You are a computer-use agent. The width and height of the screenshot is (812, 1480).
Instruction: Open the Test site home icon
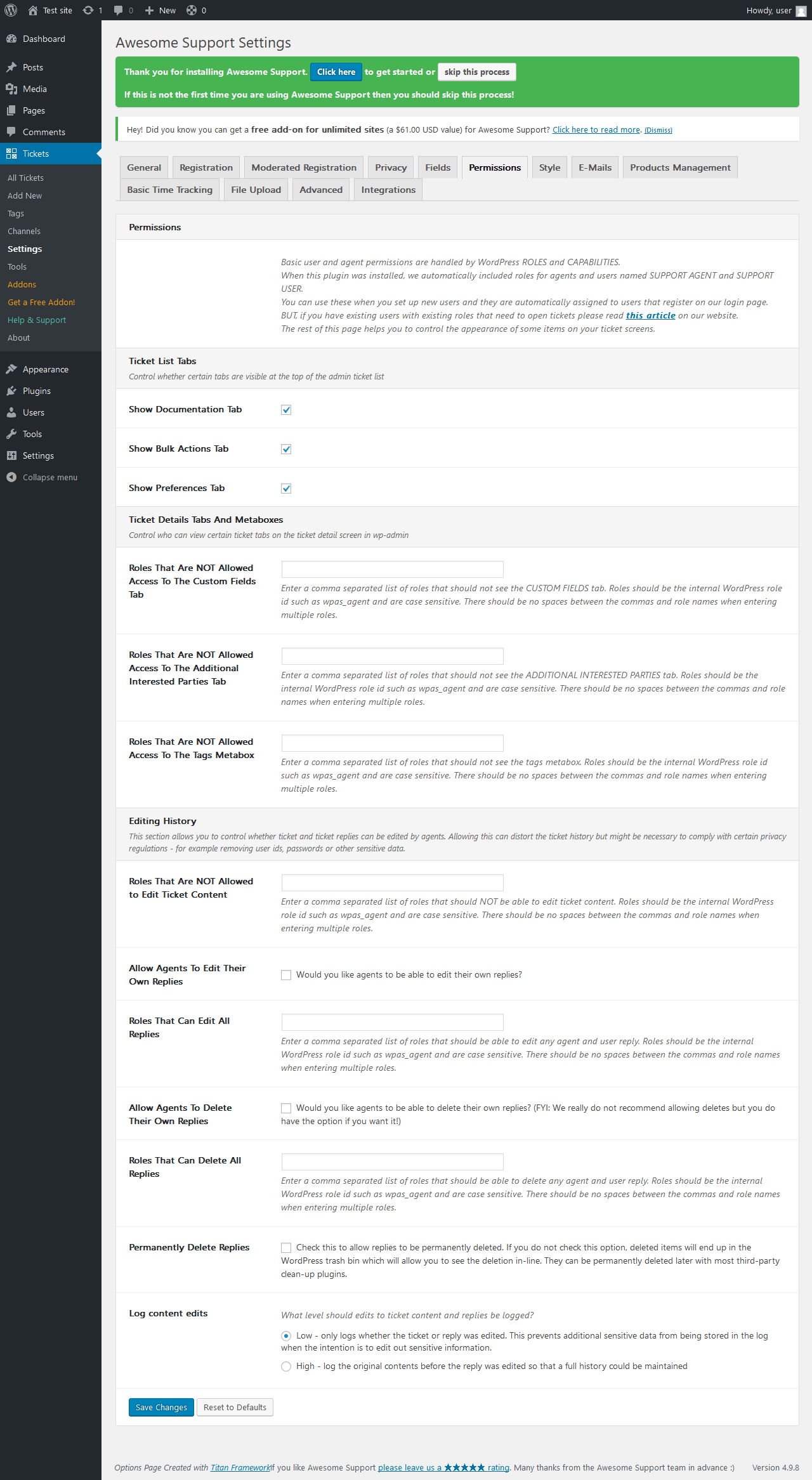[x=33, y=10]
